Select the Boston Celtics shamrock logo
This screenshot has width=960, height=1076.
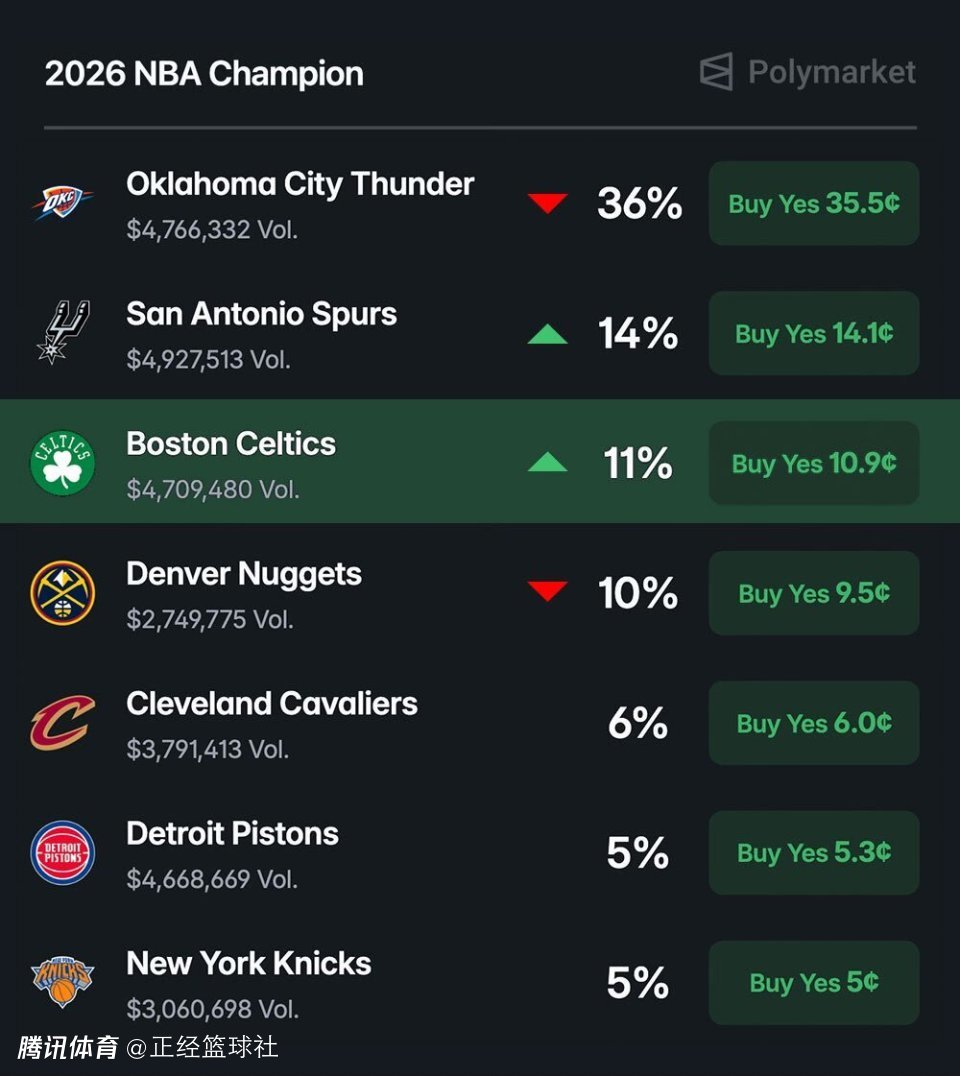pyautogui.click(x=62, y=463)
